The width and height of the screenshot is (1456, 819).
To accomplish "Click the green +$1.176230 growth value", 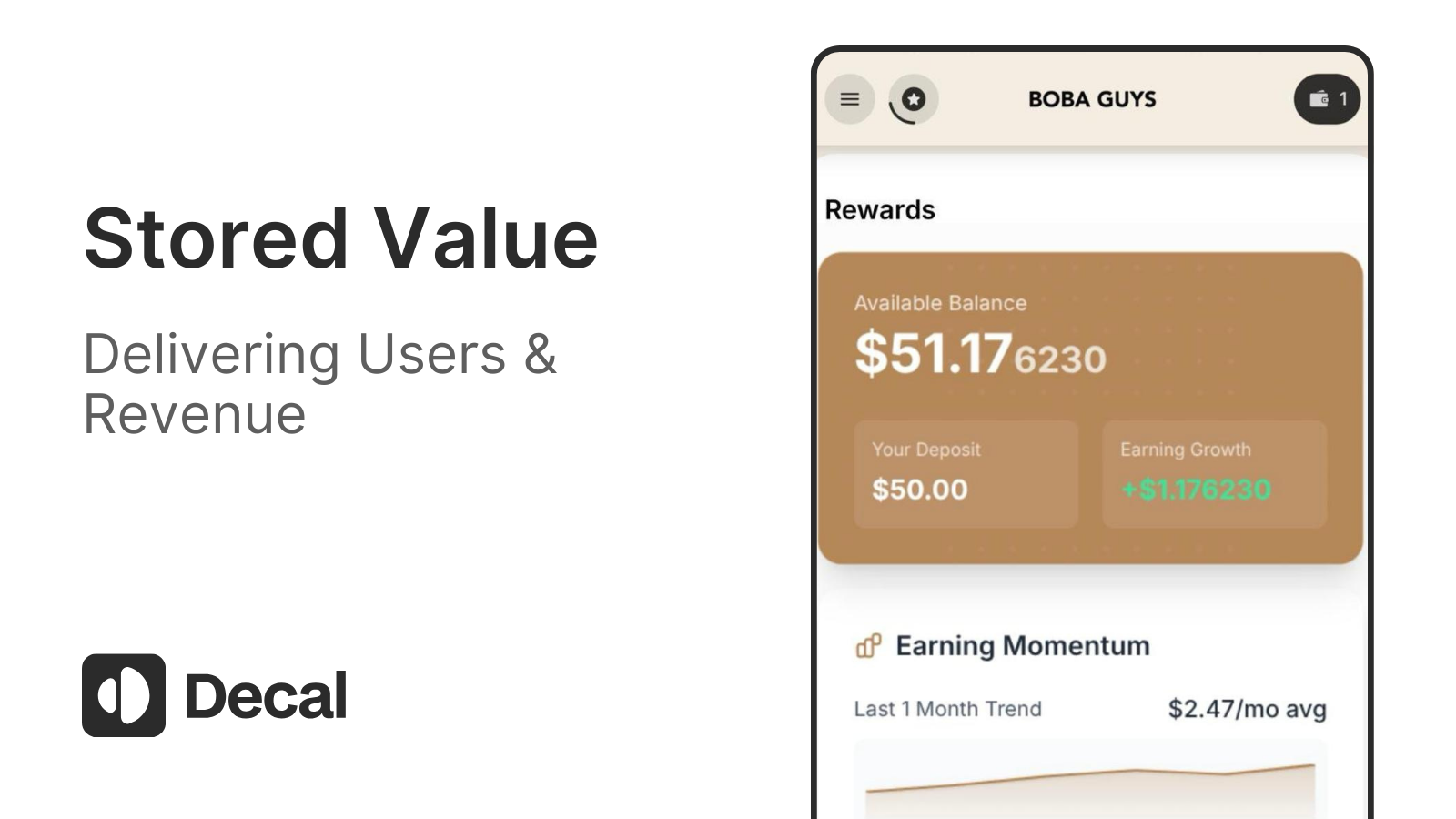I will pos(1196,490).
